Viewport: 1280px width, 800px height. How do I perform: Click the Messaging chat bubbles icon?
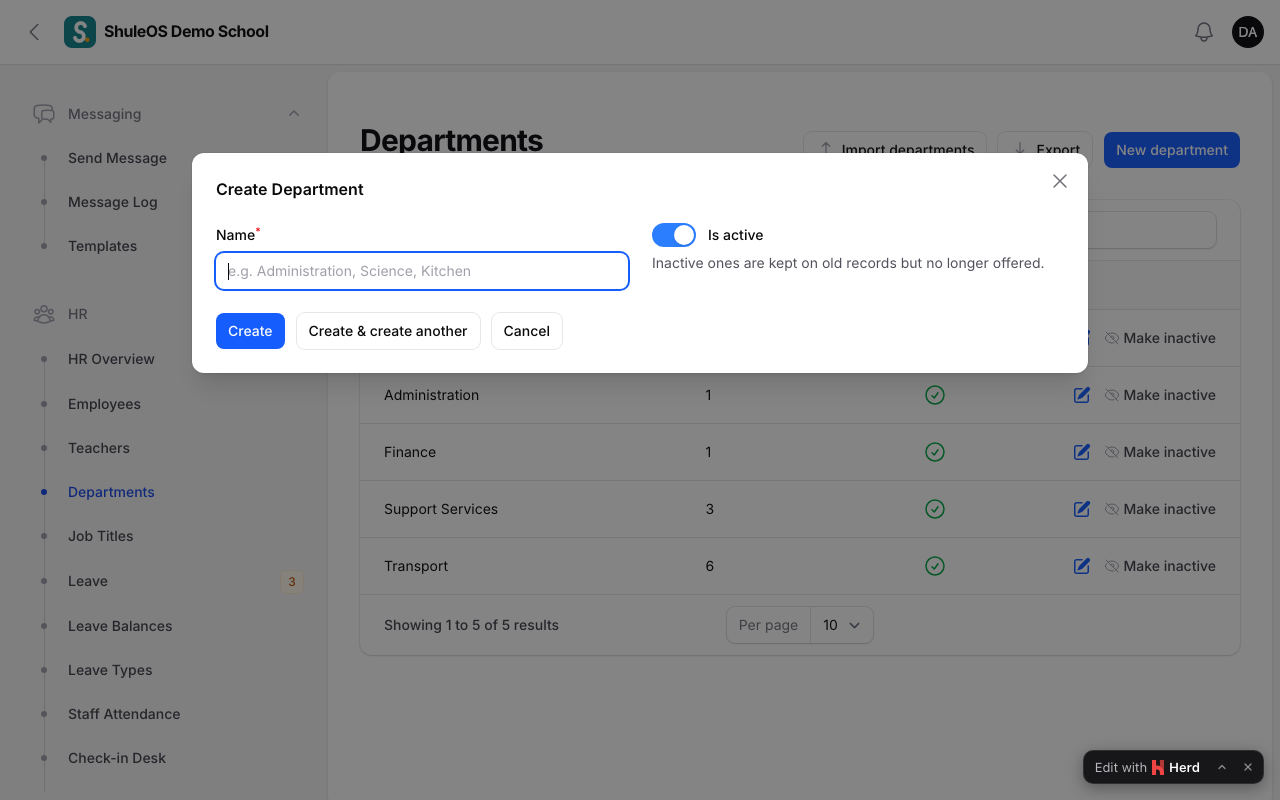click(x=44, y=114)
